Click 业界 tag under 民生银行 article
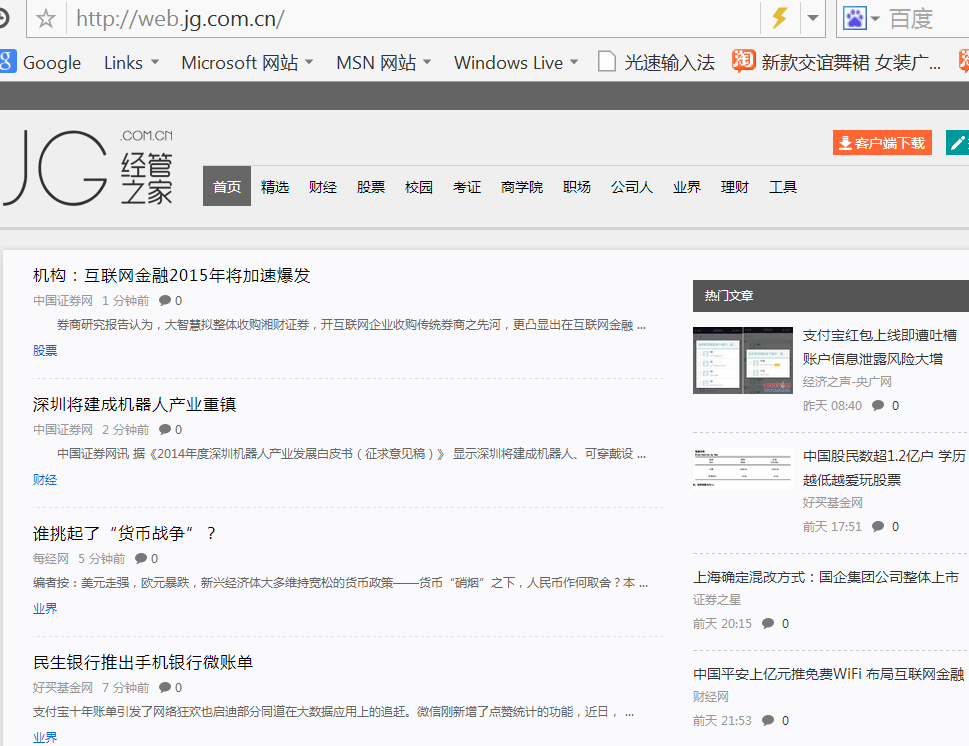 coord(44,737)
